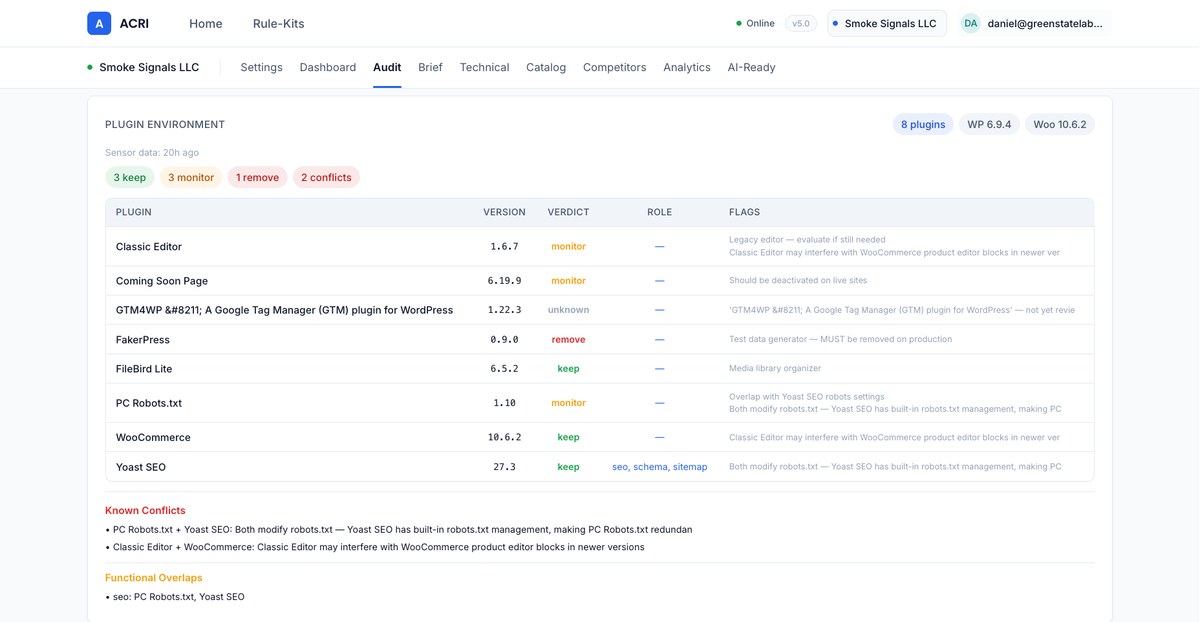Viewport: 1200px width, 622px height.
Task: Select the FileBird Lite plugin name
Action: coord(144,369)
